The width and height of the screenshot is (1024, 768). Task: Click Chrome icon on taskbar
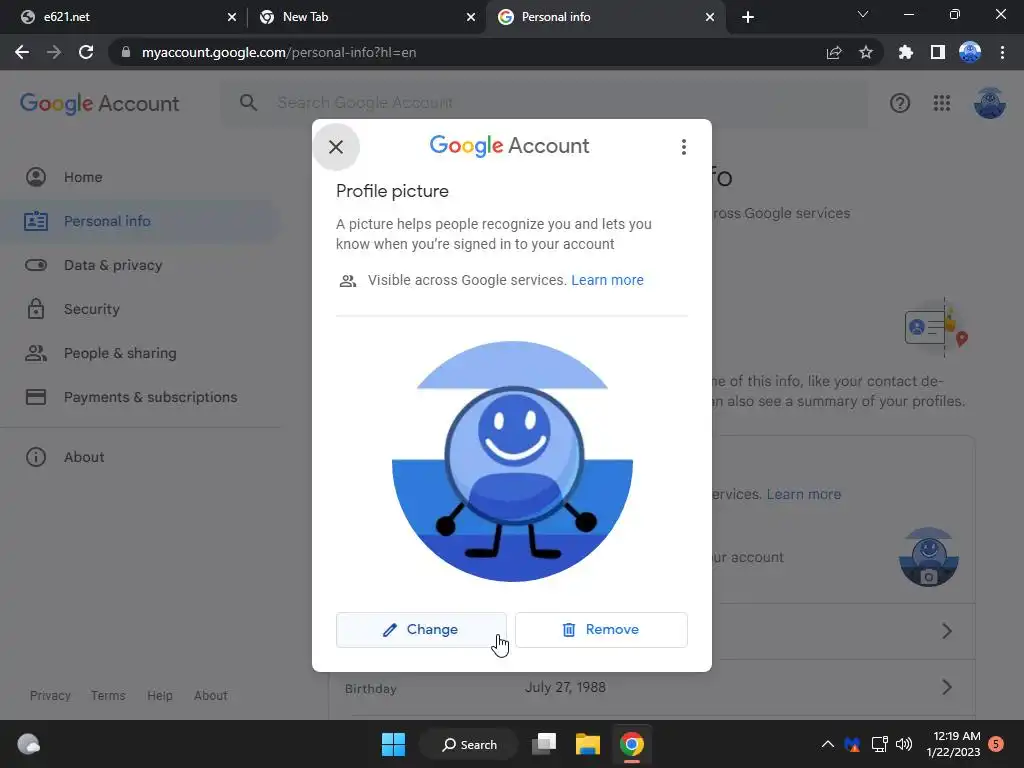click(x=632, y=744)
